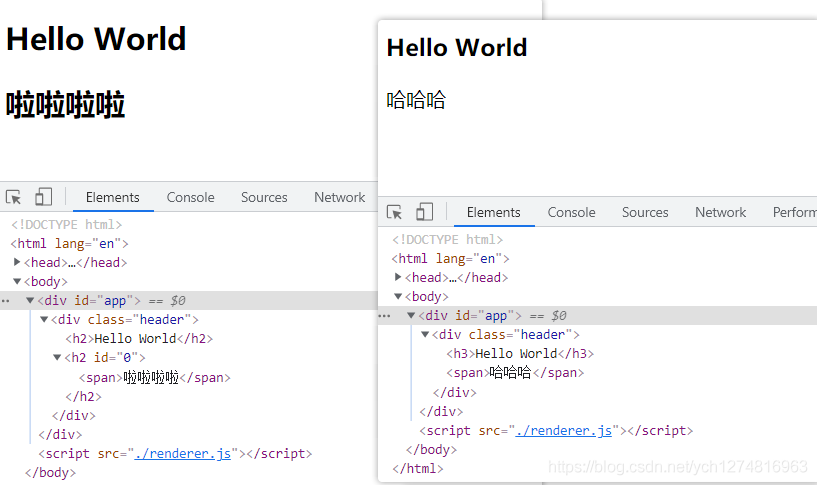Image resolution: width=817 pixels, height=485 pixels.
Task: Click the three-dots beside right div#app row
Action: [384, 315]
